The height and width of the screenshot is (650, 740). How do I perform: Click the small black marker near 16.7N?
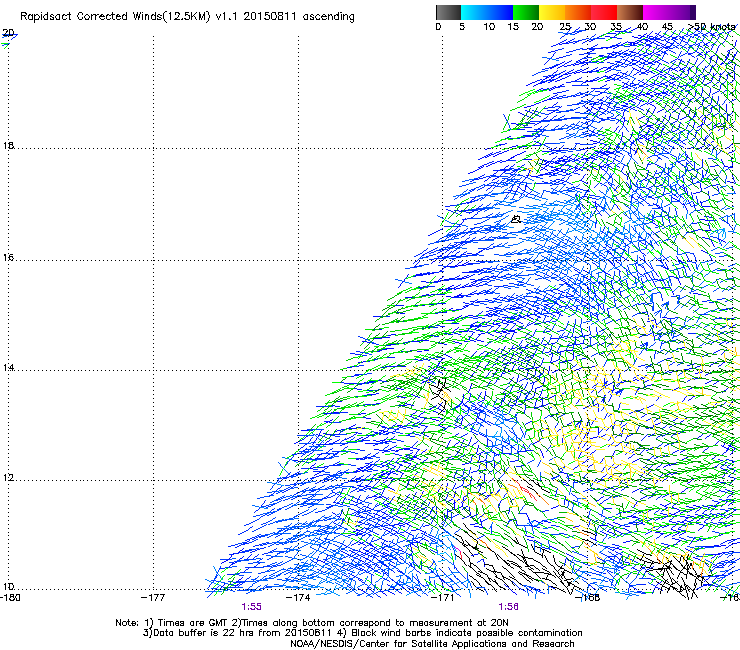(516, 219)
